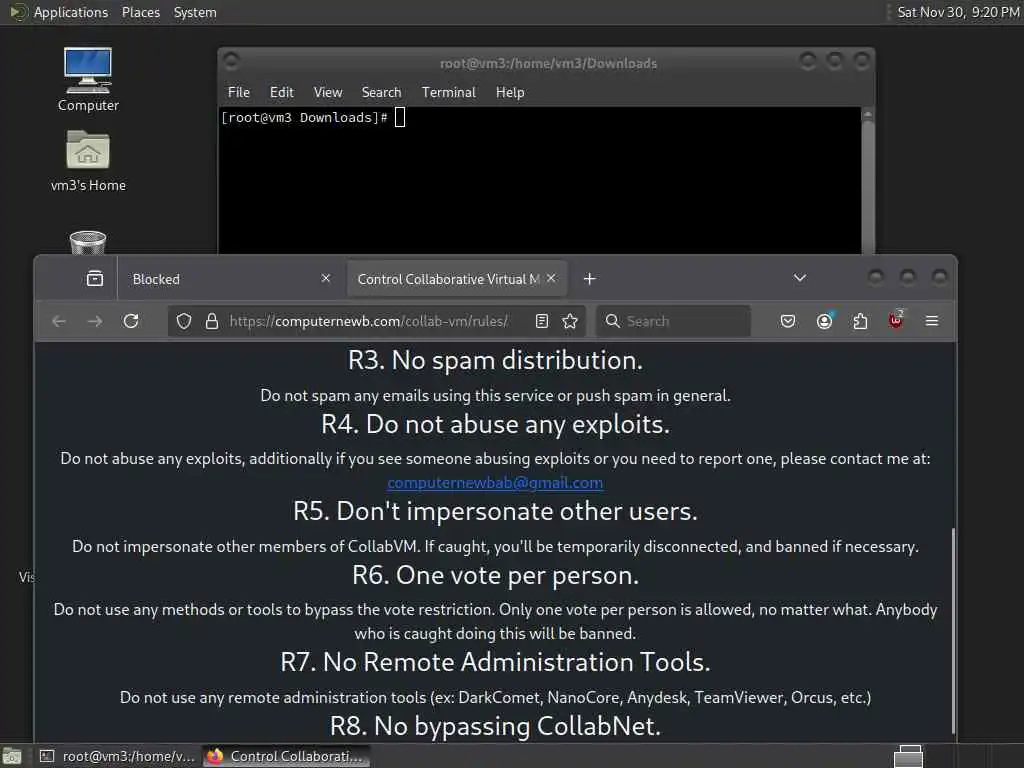Screen dimensions: 1024x768
Task: Click the R4. Do not abuse any exploits heading
Action: pos(495,424)
